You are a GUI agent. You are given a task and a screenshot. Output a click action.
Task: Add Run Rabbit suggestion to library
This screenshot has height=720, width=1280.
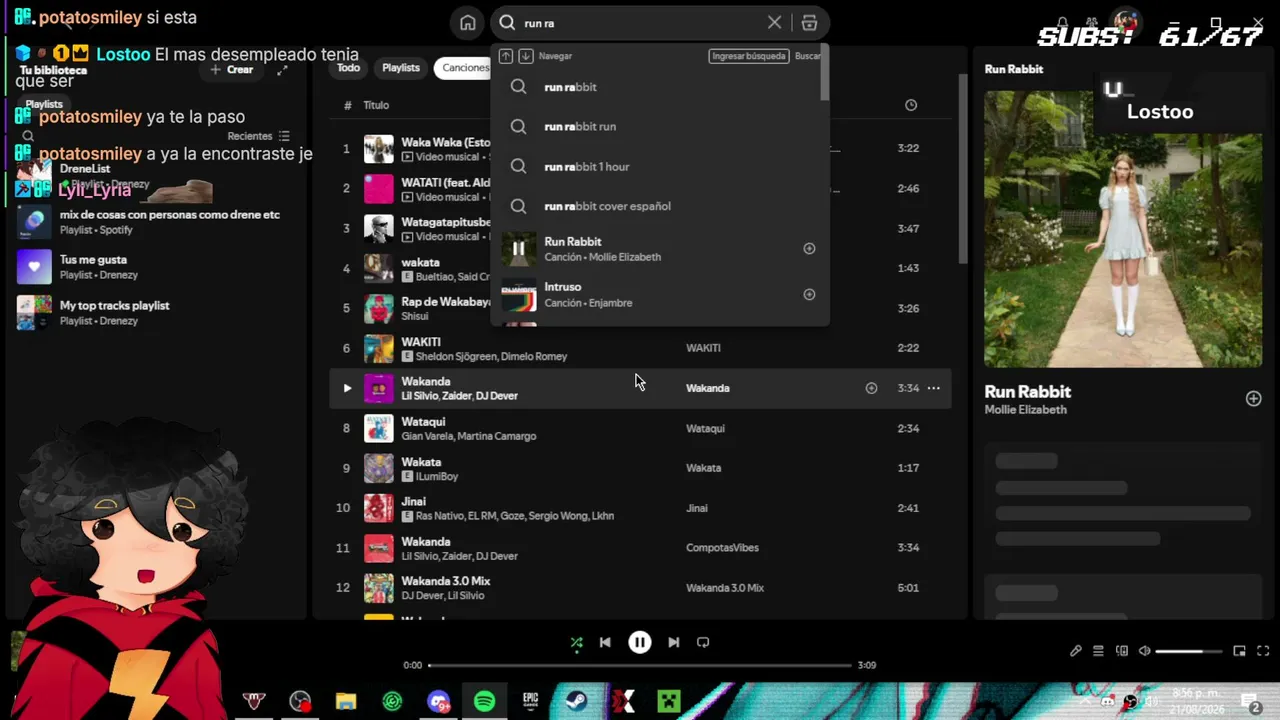pos(810,249)
